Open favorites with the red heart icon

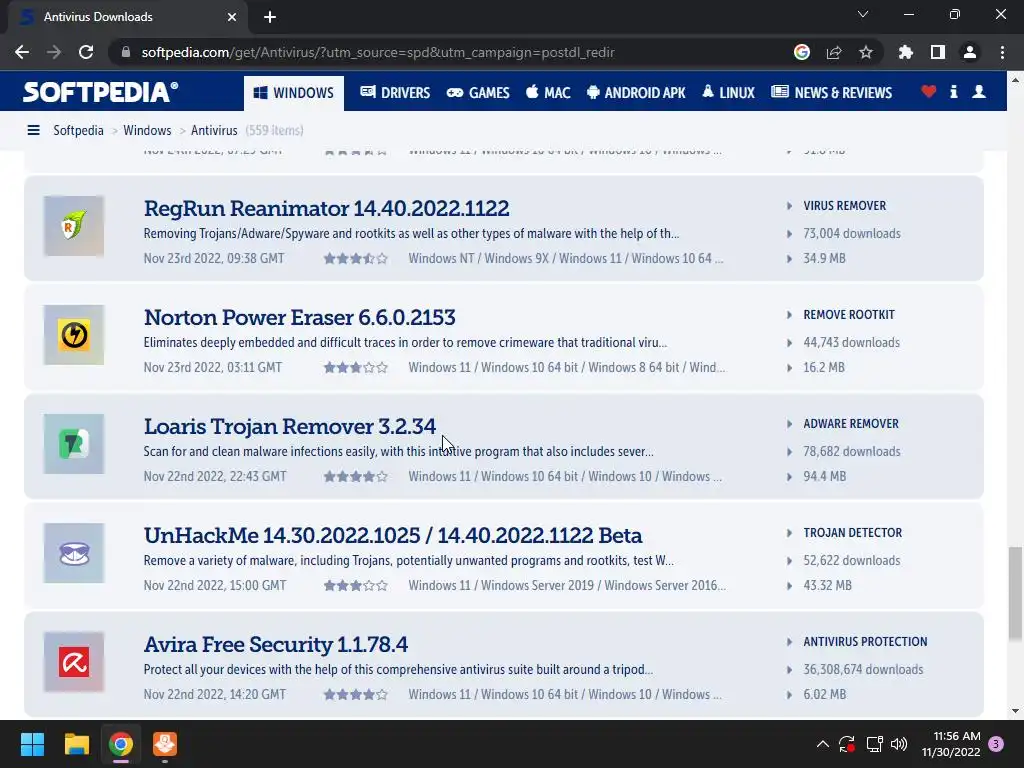point(929,91)
